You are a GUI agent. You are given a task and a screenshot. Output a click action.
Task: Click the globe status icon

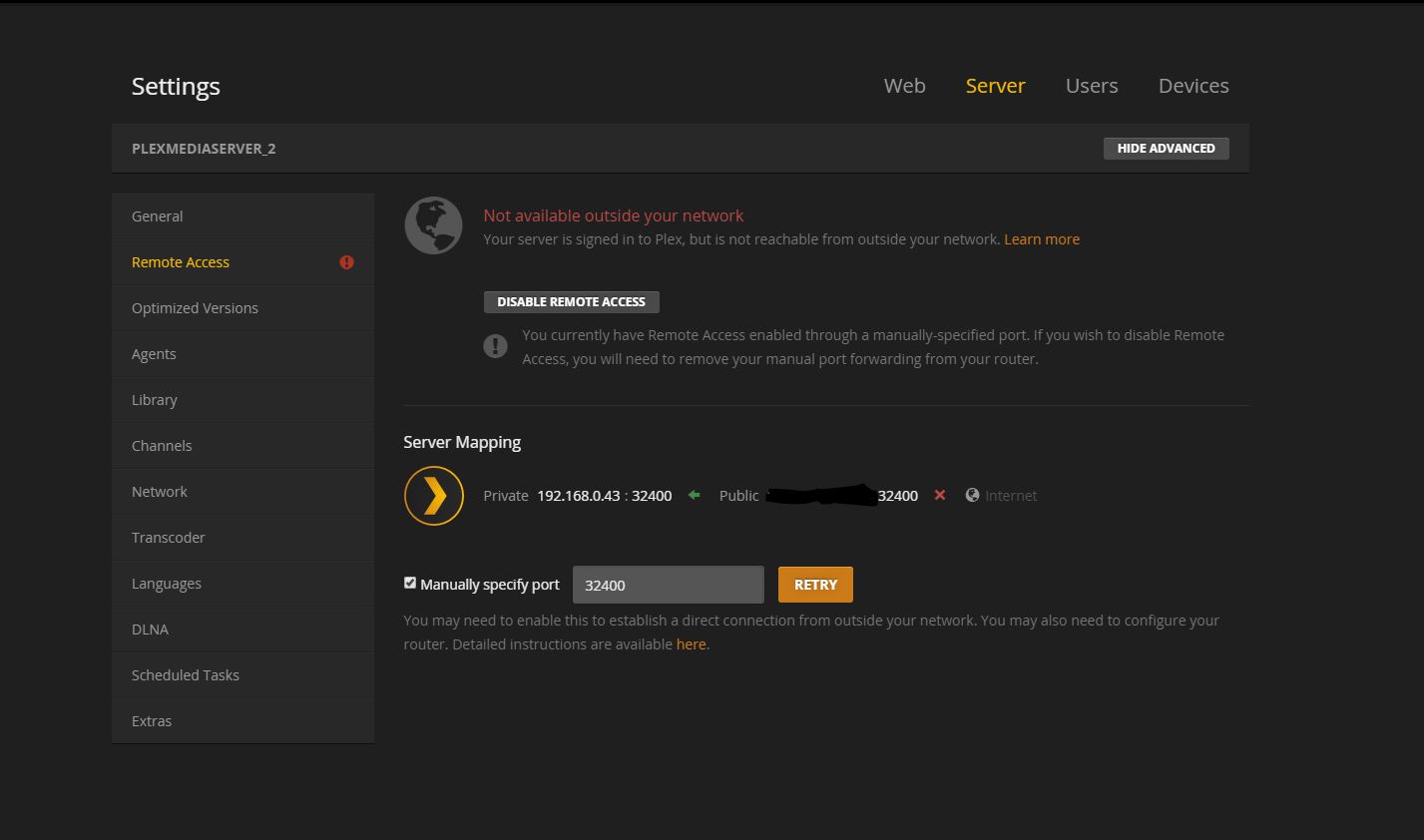[x=433, y=225]
